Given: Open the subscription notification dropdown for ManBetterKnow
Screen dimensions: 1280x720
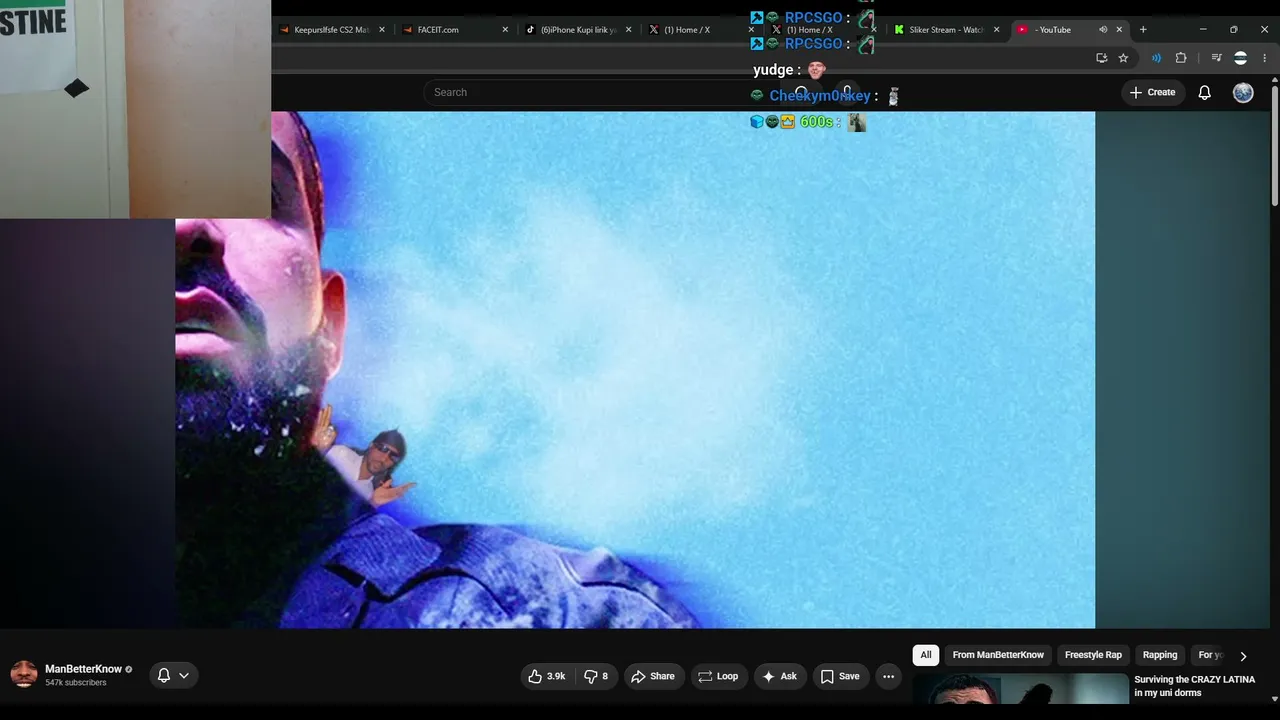Looking at the screenshot, I should [174, 675].
